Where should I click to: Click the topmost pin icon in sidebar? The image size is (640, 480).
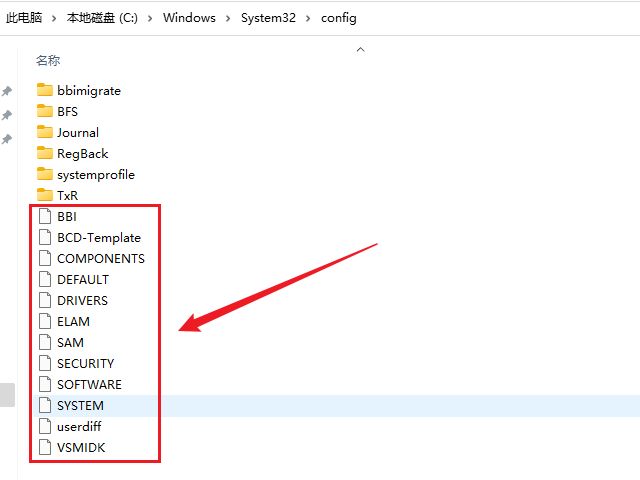(7, 91)
